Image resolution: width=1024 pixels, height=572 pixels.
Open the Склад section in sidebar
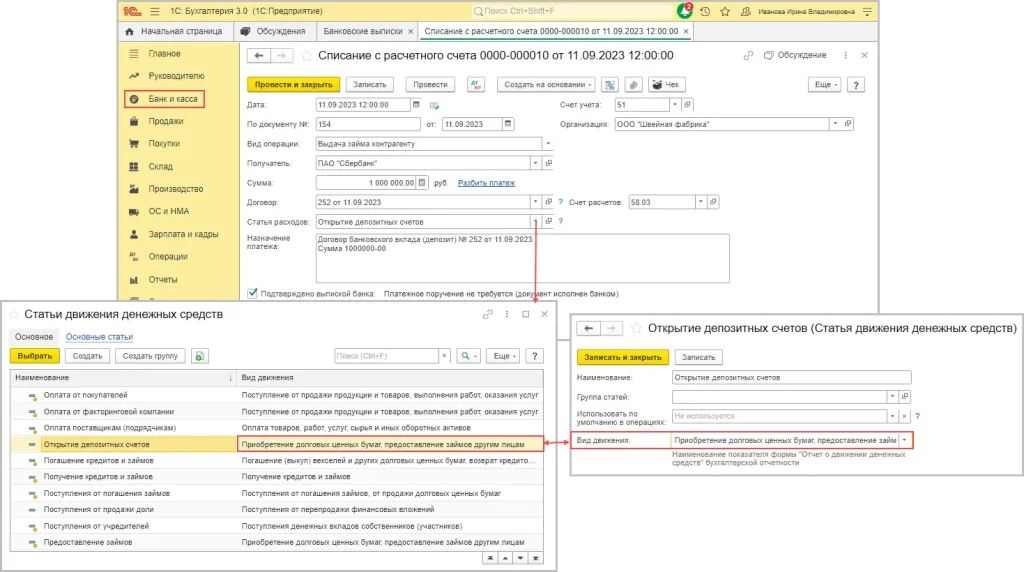coord(161,167)
